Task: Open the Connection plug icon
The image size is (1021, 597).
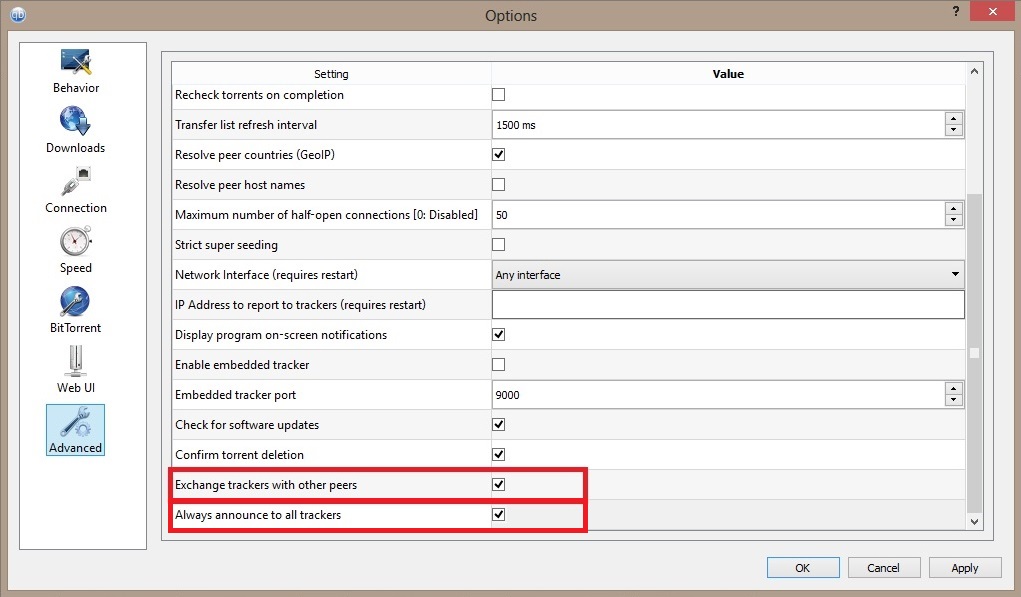Action: pyautogui.click(x=76, y=182)
